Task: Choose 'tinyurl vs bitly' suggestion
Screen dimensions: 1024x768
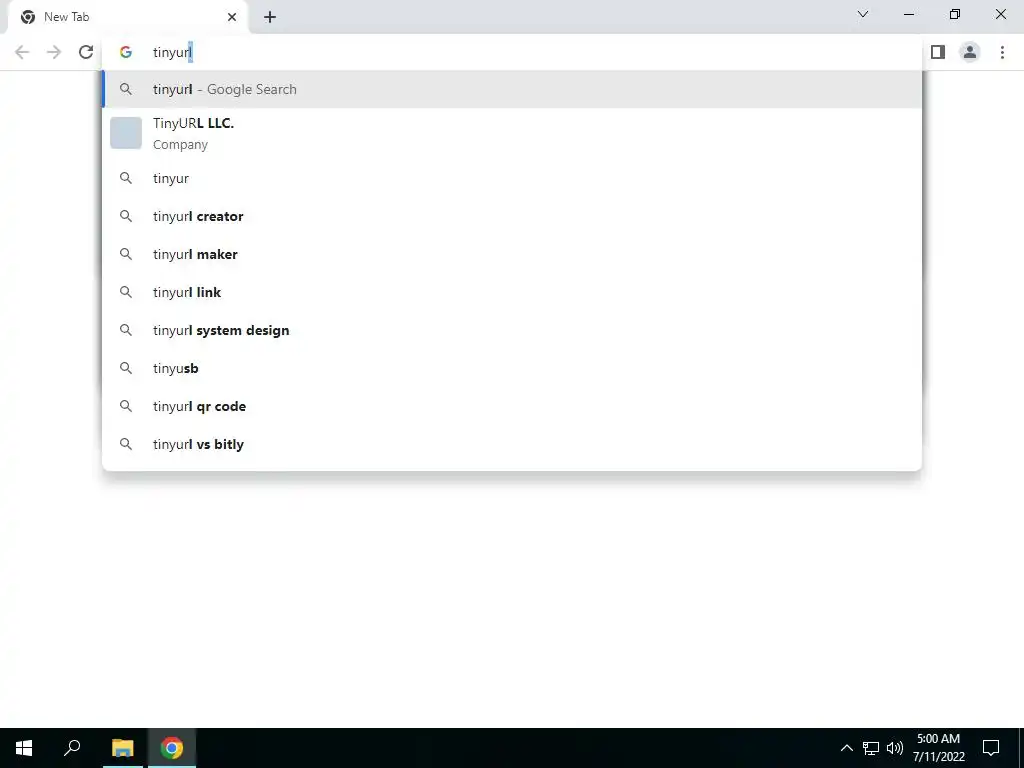Action: tap(512, 443)
